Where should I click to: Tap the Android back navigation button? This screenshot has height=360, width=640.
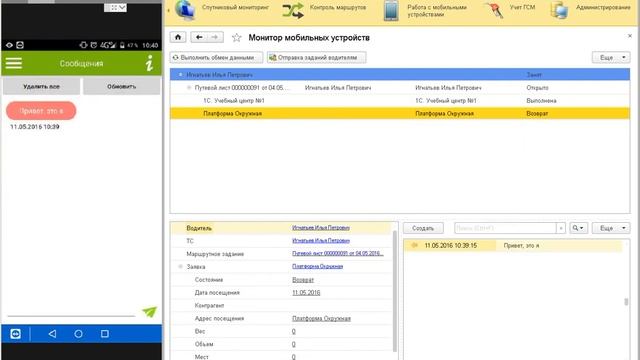coord(52,334)
